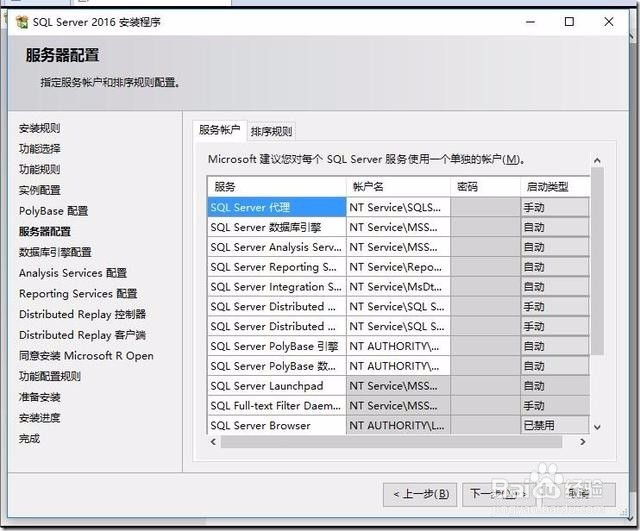Open startup type dropdown for SQL Server 代理
Image resolution: width=640 pixels, height=531 pixels.
[555, 207]
